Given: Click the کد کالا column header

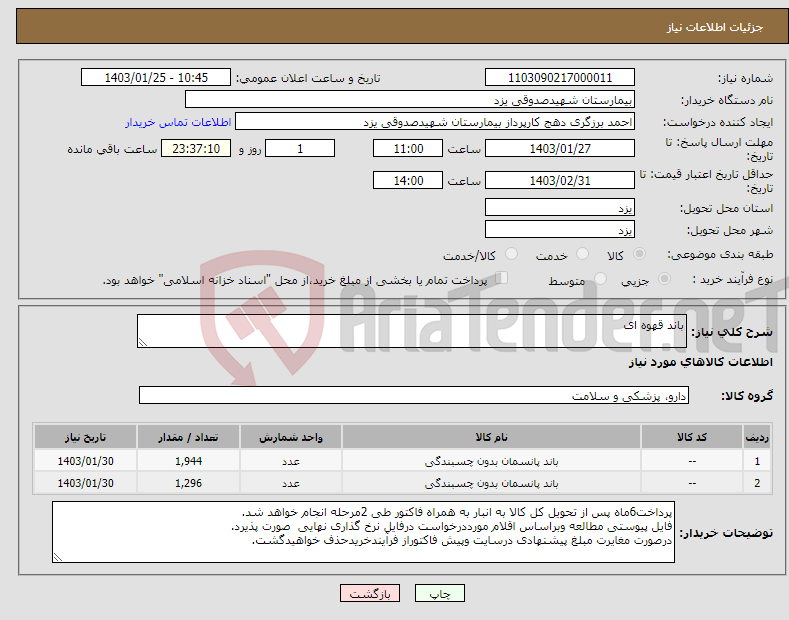Looking at the screenshot, I should [692, 437].
